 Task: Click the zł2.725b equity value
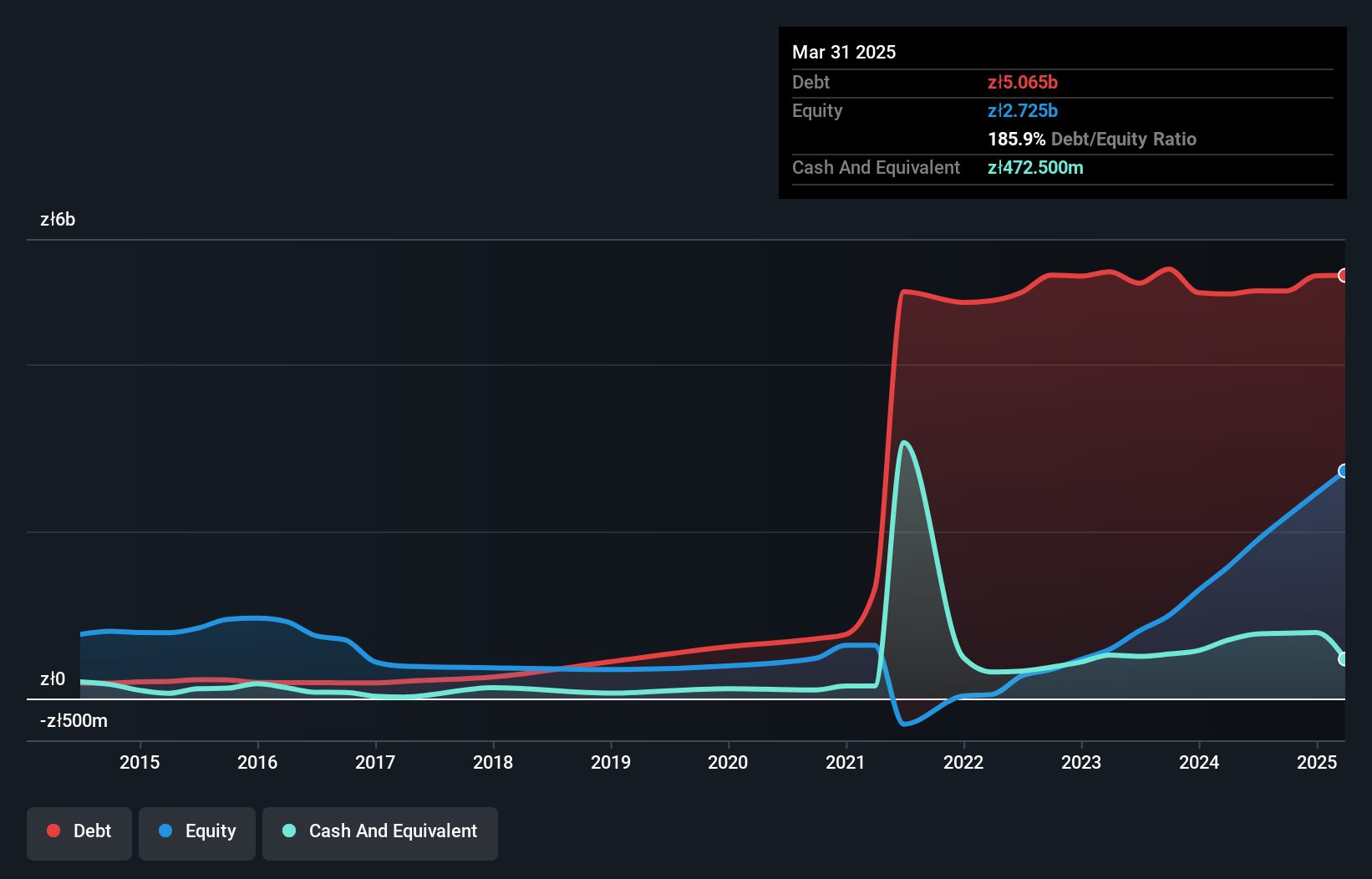pos(1023,110)
